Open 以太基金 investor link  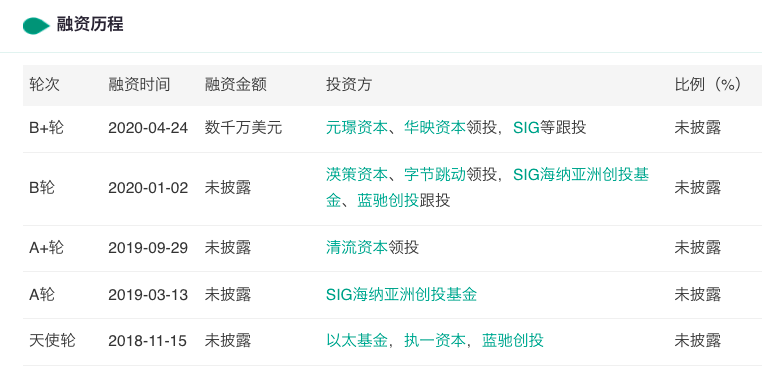pyautogui.click(x=357, y=340)
